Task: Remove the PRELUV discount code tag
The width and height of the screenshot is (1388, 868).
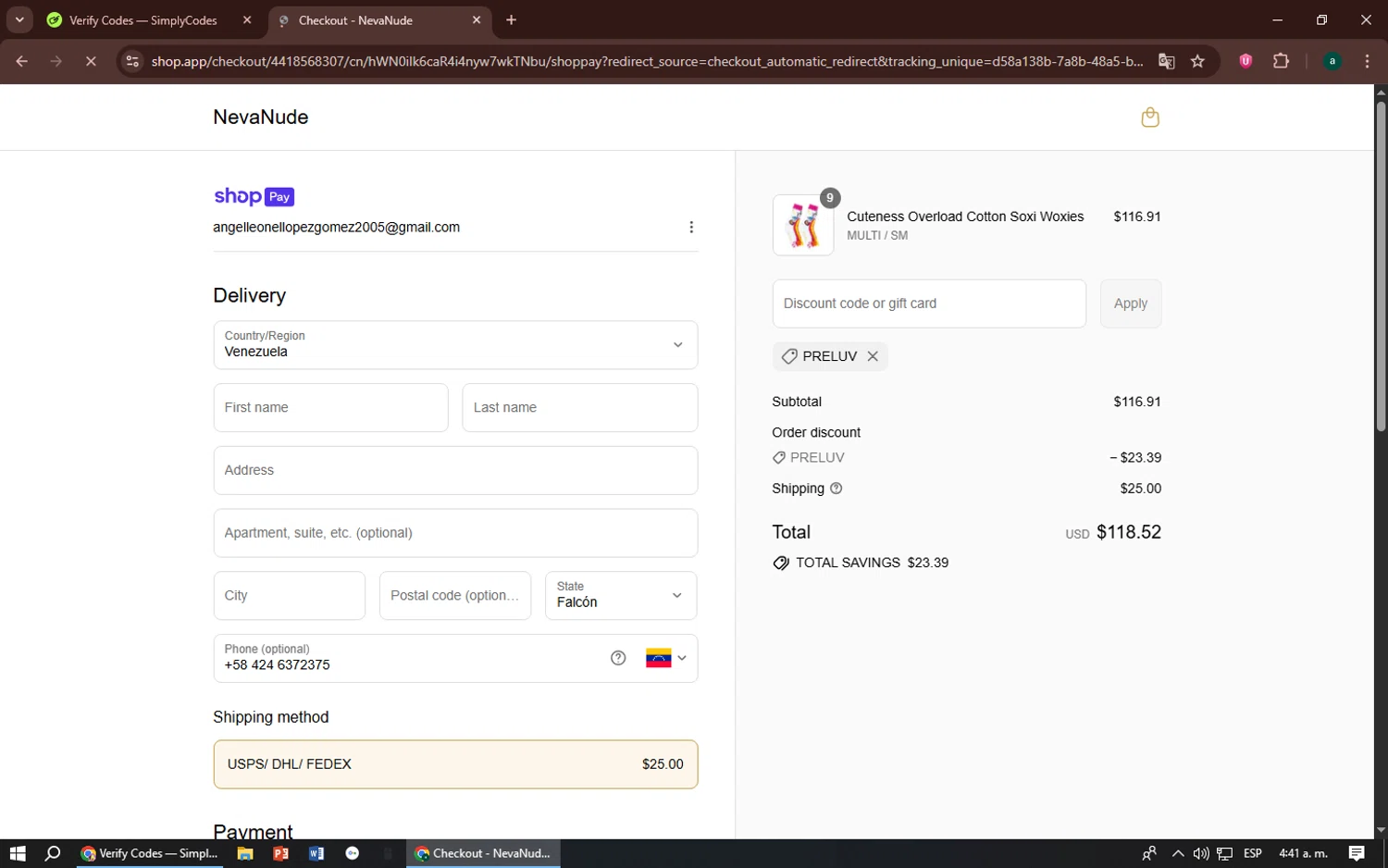Action: pyautogui.click(x=873, y=356)
